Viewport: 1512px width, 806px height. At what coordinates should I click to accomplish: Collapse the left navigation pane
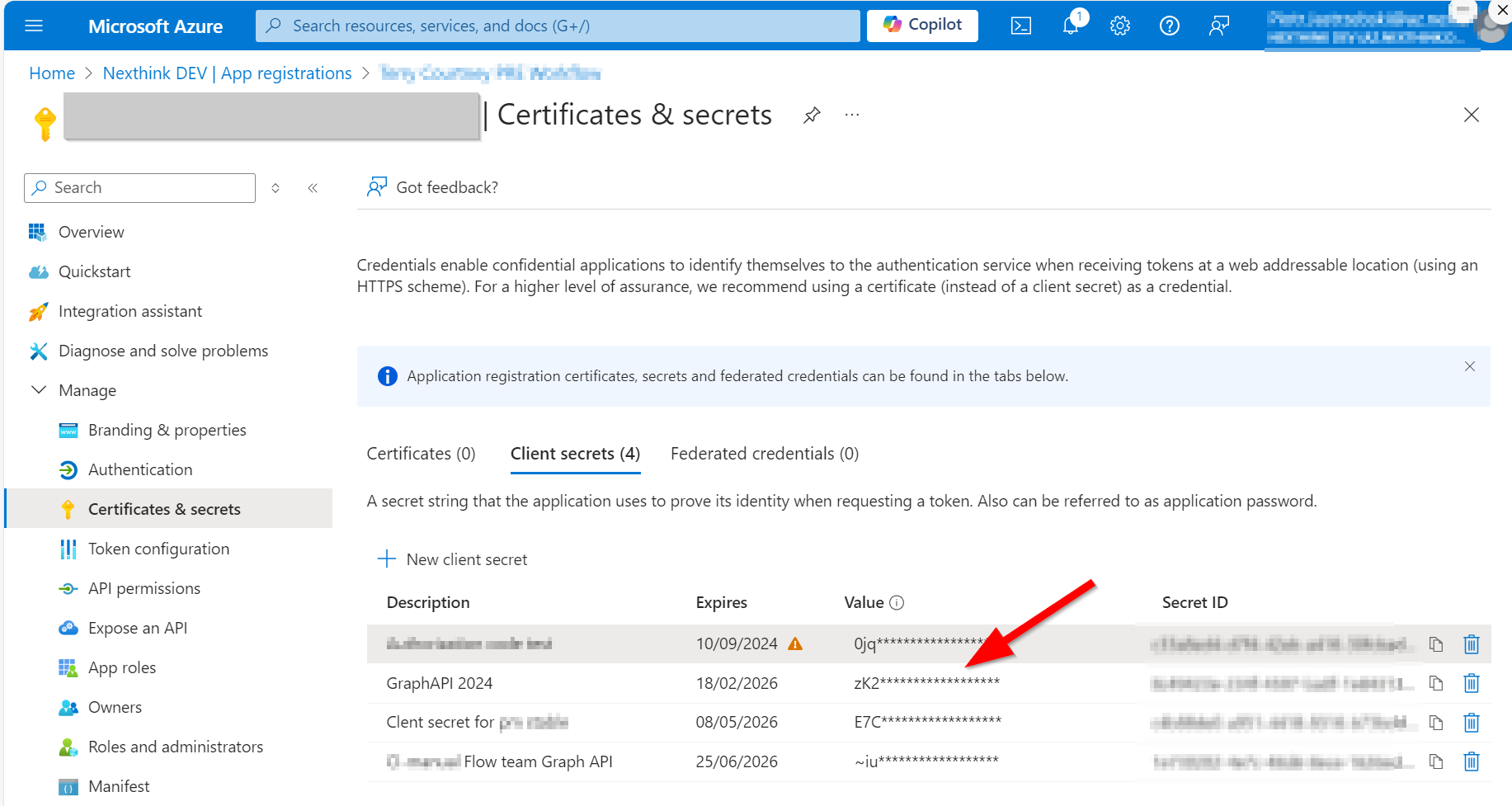click(x=313, y=188)
